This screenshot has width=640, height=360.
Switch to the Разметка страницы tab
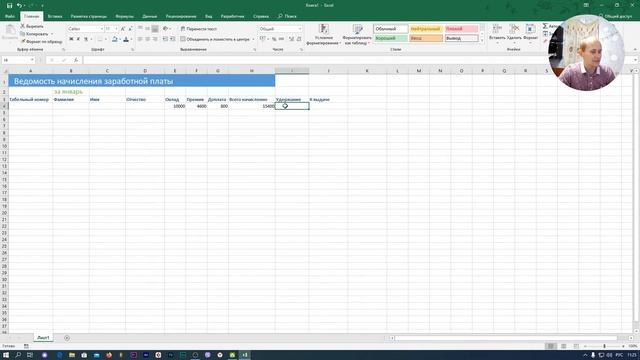coord(89,16)
